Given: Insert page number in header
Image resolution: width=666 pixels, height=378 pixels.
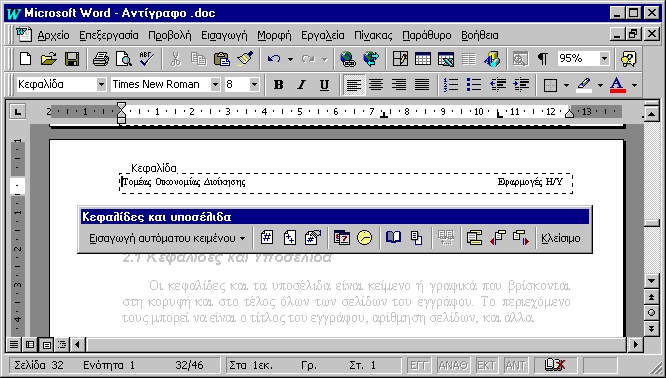Looking at the screenshot, I should [267, 238].
